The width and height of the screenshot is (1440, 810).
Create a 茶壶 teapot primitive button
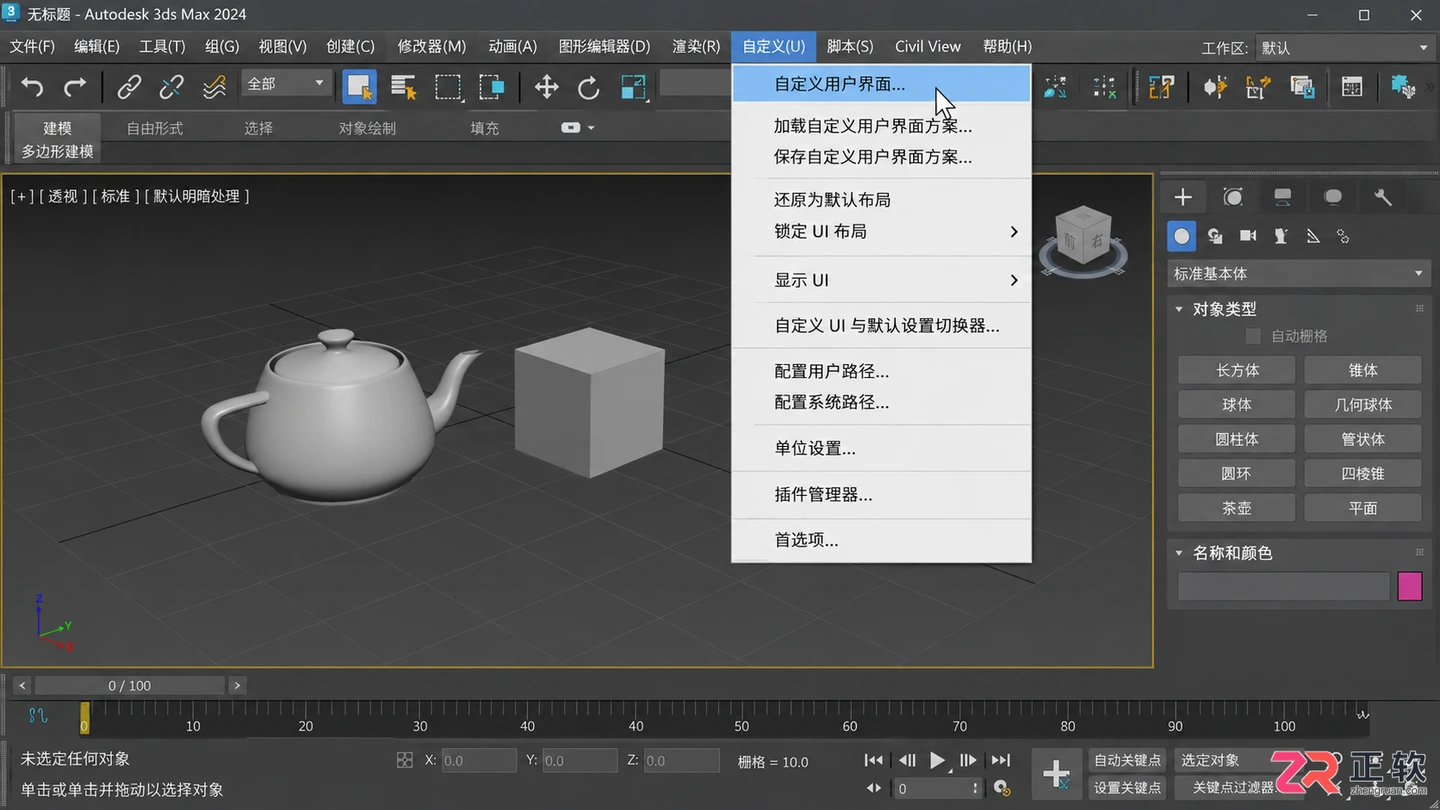[x=1237, y=508]
